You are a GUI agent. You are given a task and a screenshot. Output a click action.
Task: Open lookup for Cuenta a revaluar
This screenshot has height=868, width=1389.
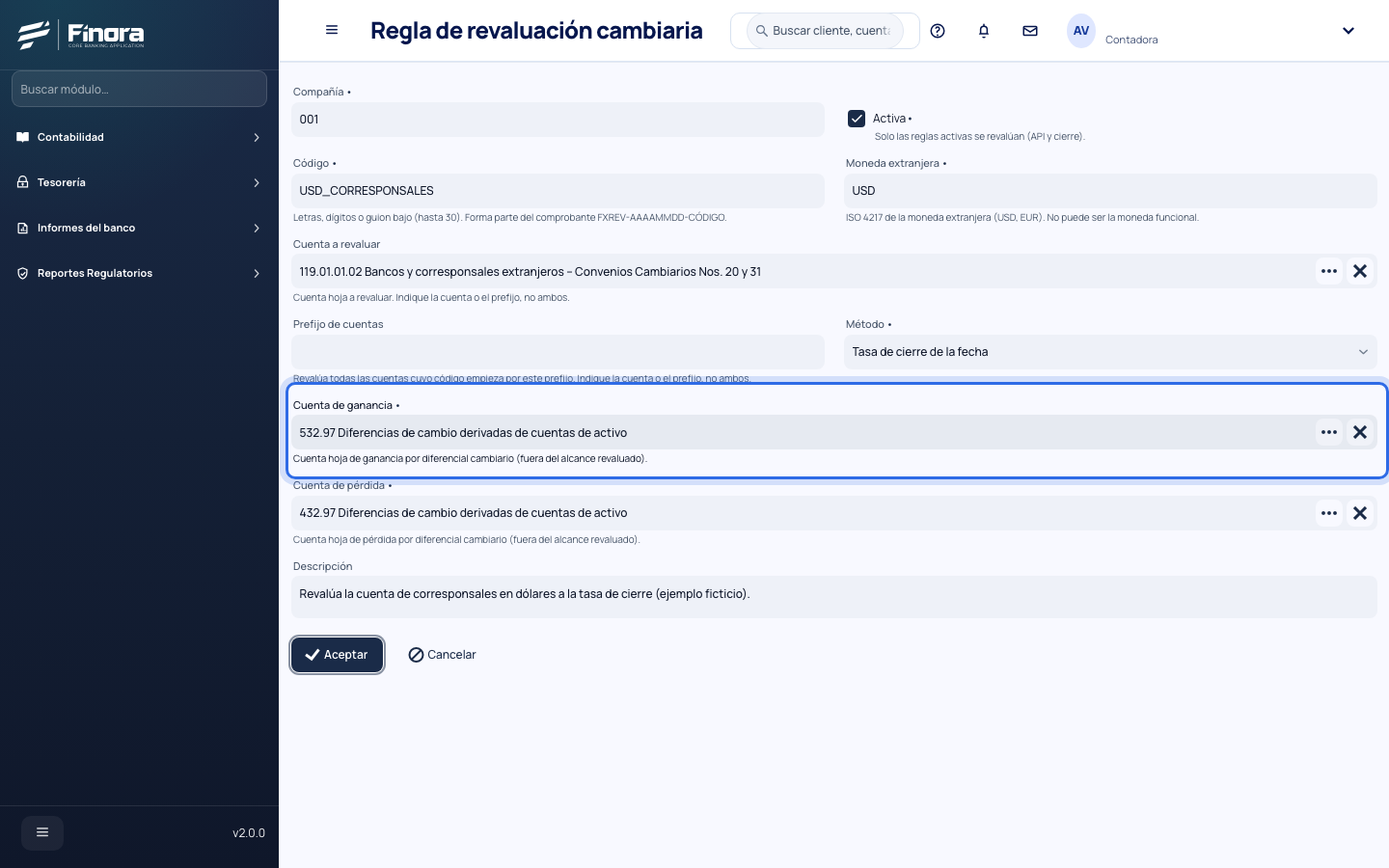1329,271
